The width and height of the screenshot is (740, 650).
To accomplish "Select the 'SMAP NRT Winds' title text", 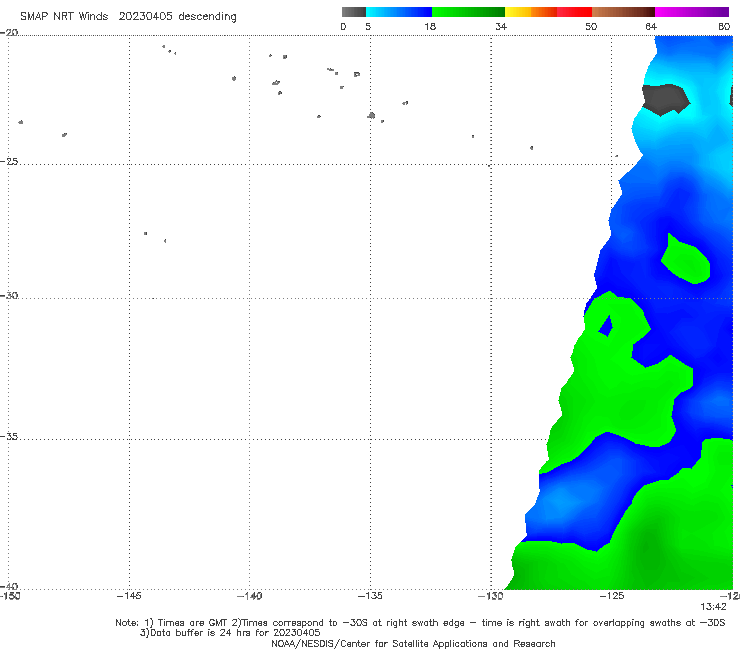I will pos(64,16).
